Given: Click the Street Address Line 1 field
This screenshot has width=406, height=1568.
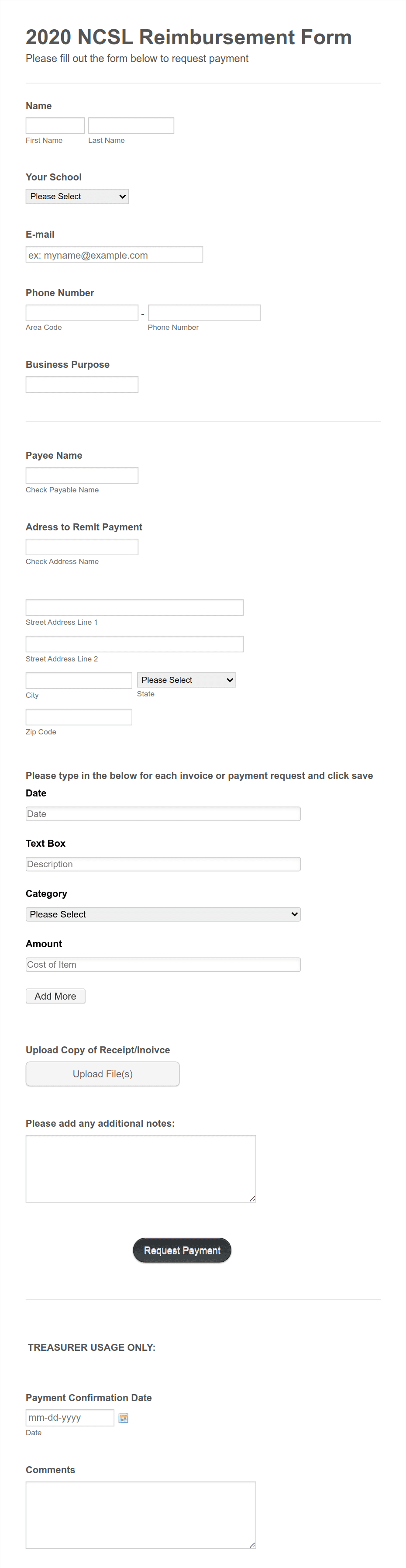Looking at the screenshot, I should pos(134,607).
